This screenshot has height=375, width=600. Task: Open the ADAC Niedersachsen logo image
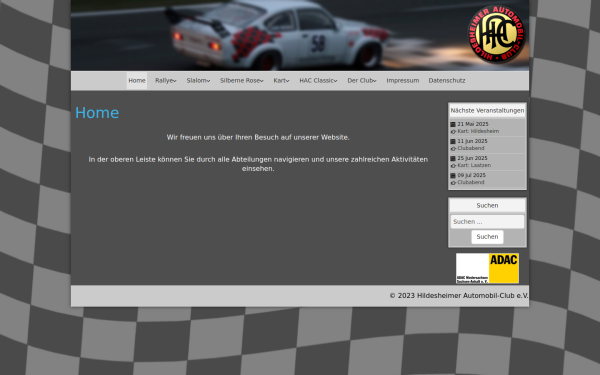[487, 268]
